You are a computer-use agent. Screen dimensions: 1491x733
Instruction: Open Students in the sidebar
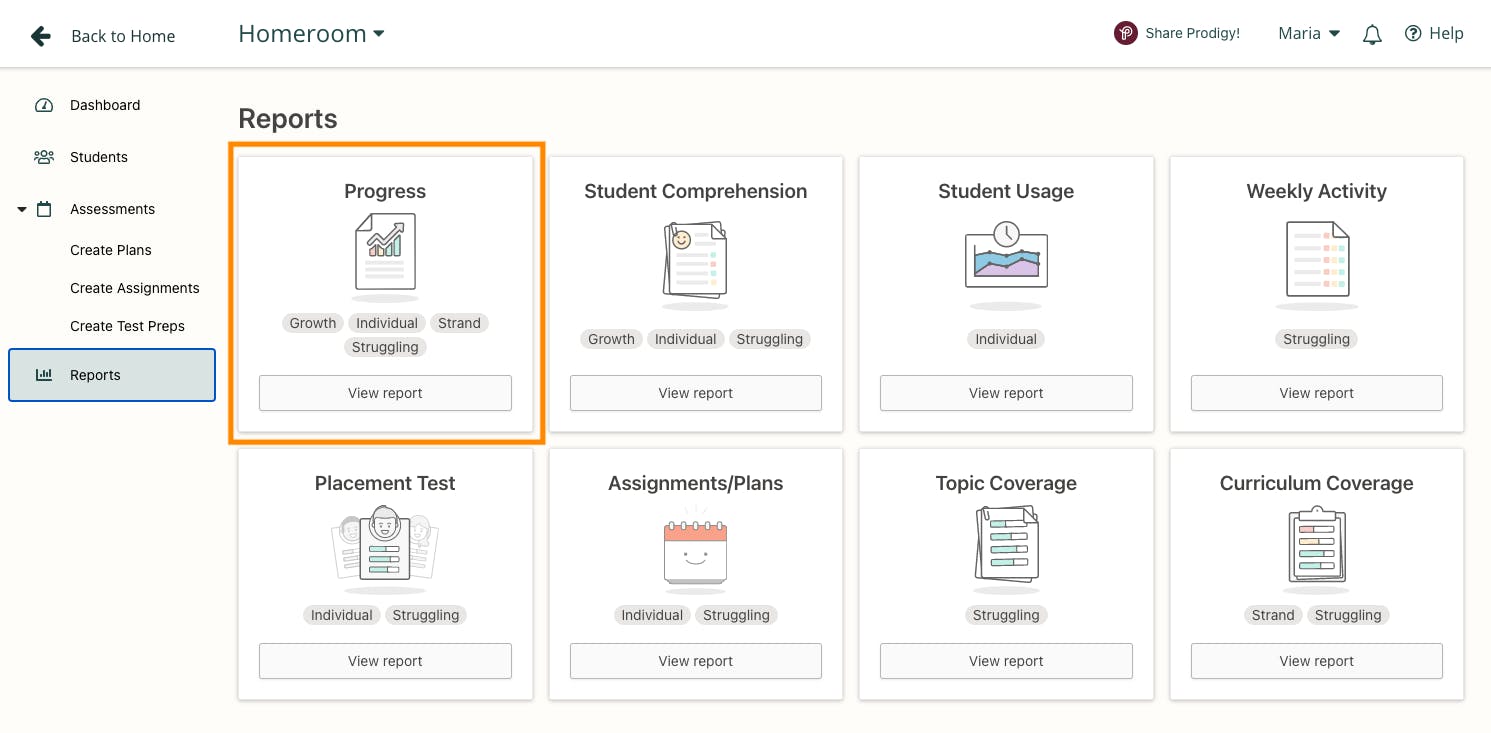coord(99,157)
